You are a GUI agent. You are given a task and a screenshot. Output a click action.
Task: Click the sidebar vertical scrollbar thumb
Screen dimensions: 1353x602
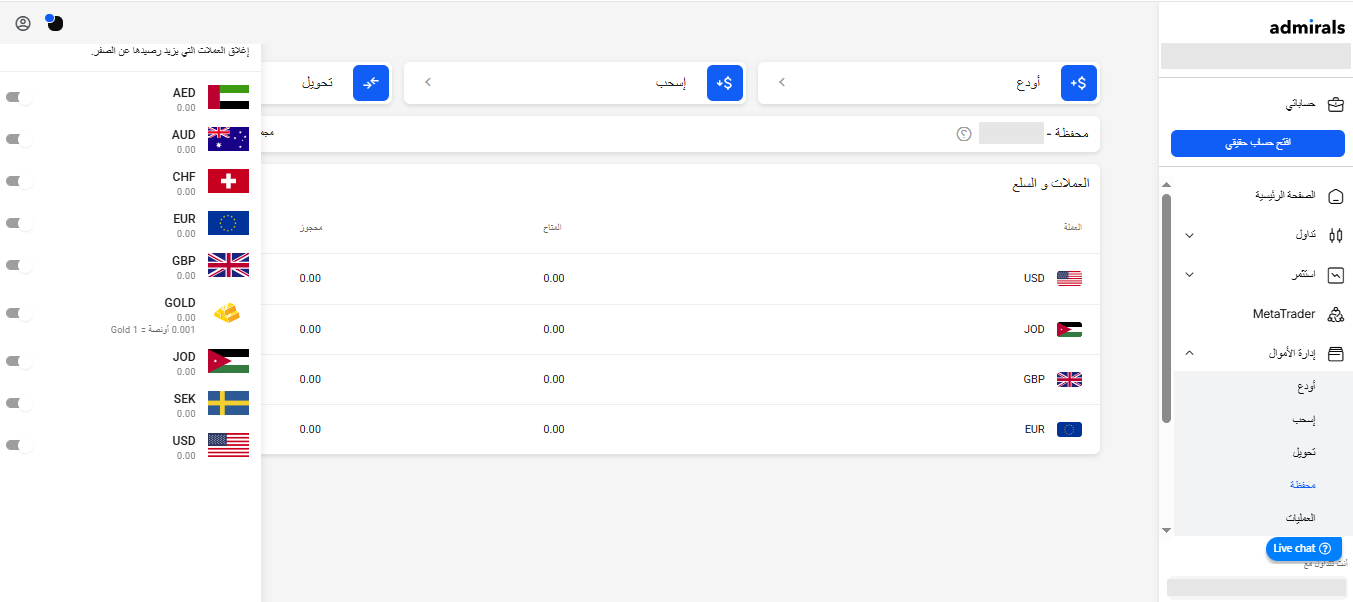pos(1166,308)
